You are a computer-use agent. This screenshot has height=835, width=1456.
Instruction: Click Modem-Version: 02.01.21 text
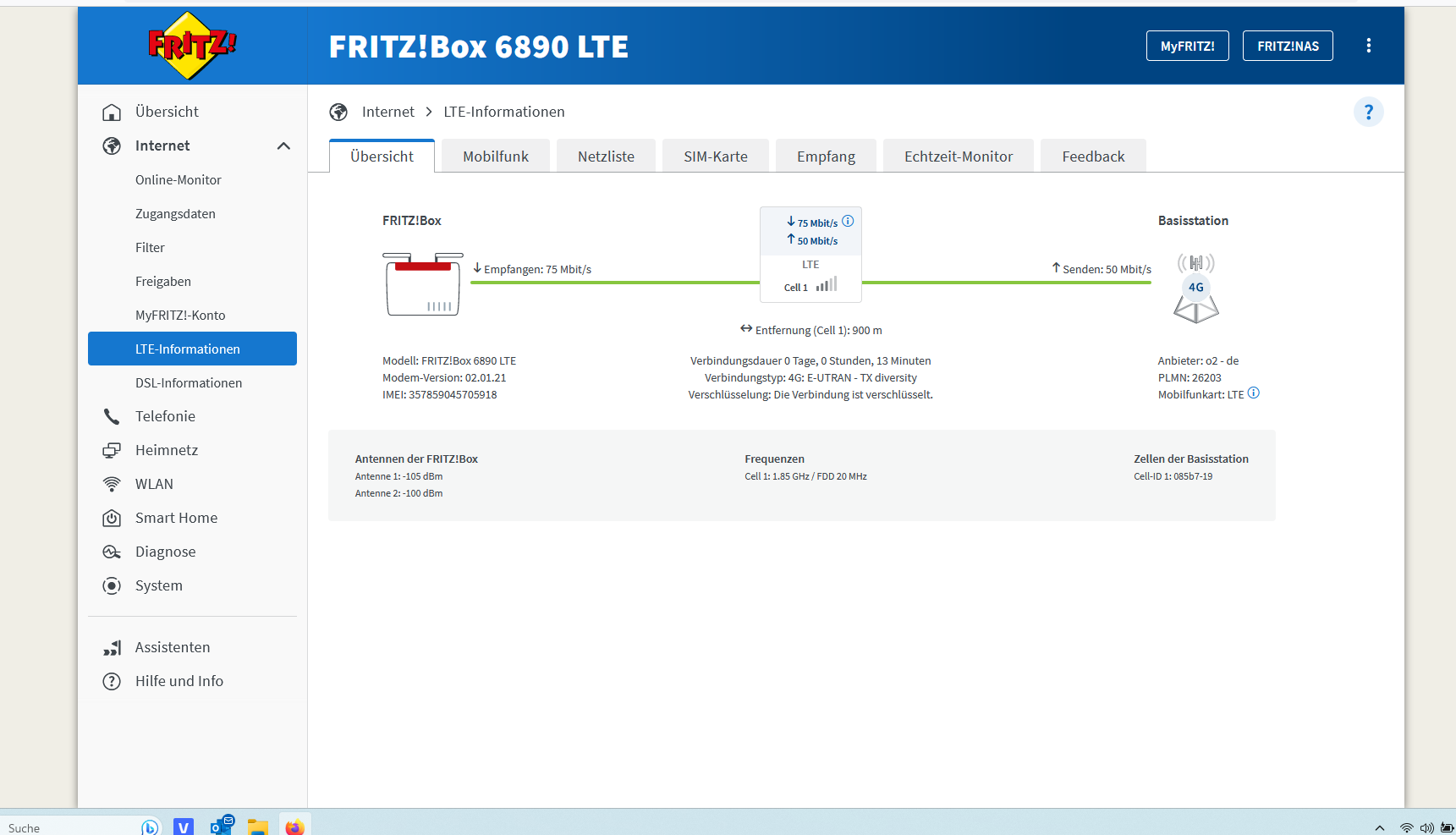click(x=444, y=378)
